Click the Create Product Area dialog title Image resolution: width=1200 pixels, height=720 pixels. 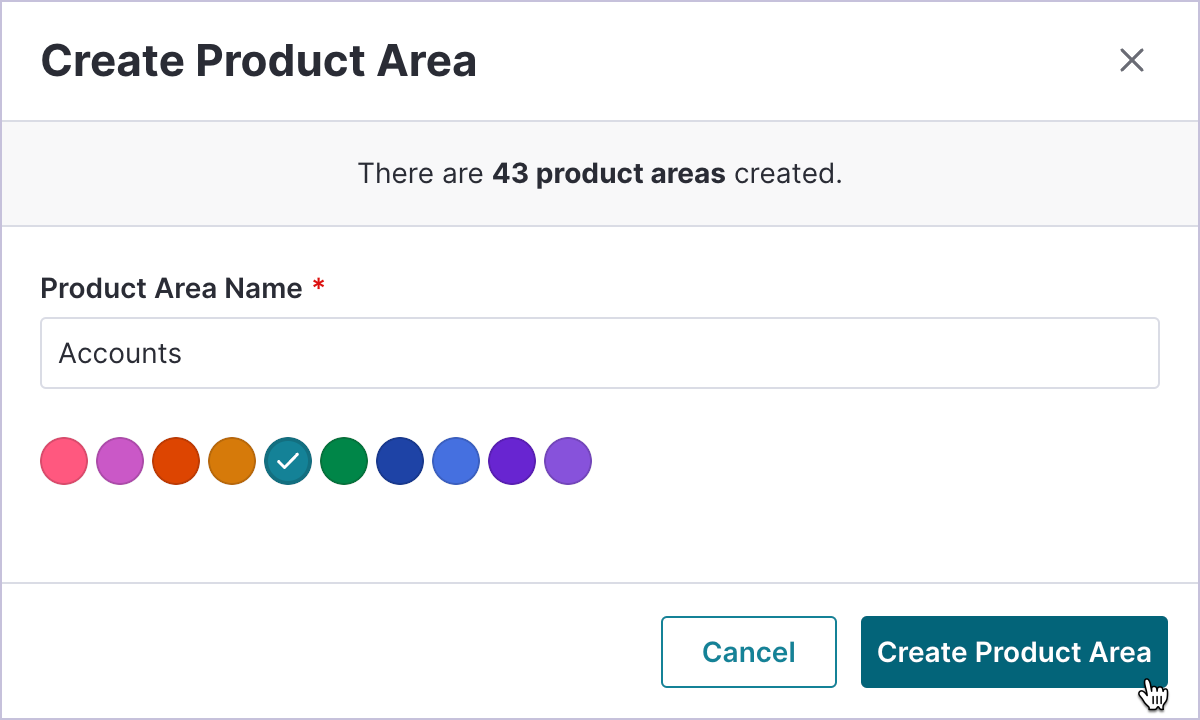pos(258,60)
